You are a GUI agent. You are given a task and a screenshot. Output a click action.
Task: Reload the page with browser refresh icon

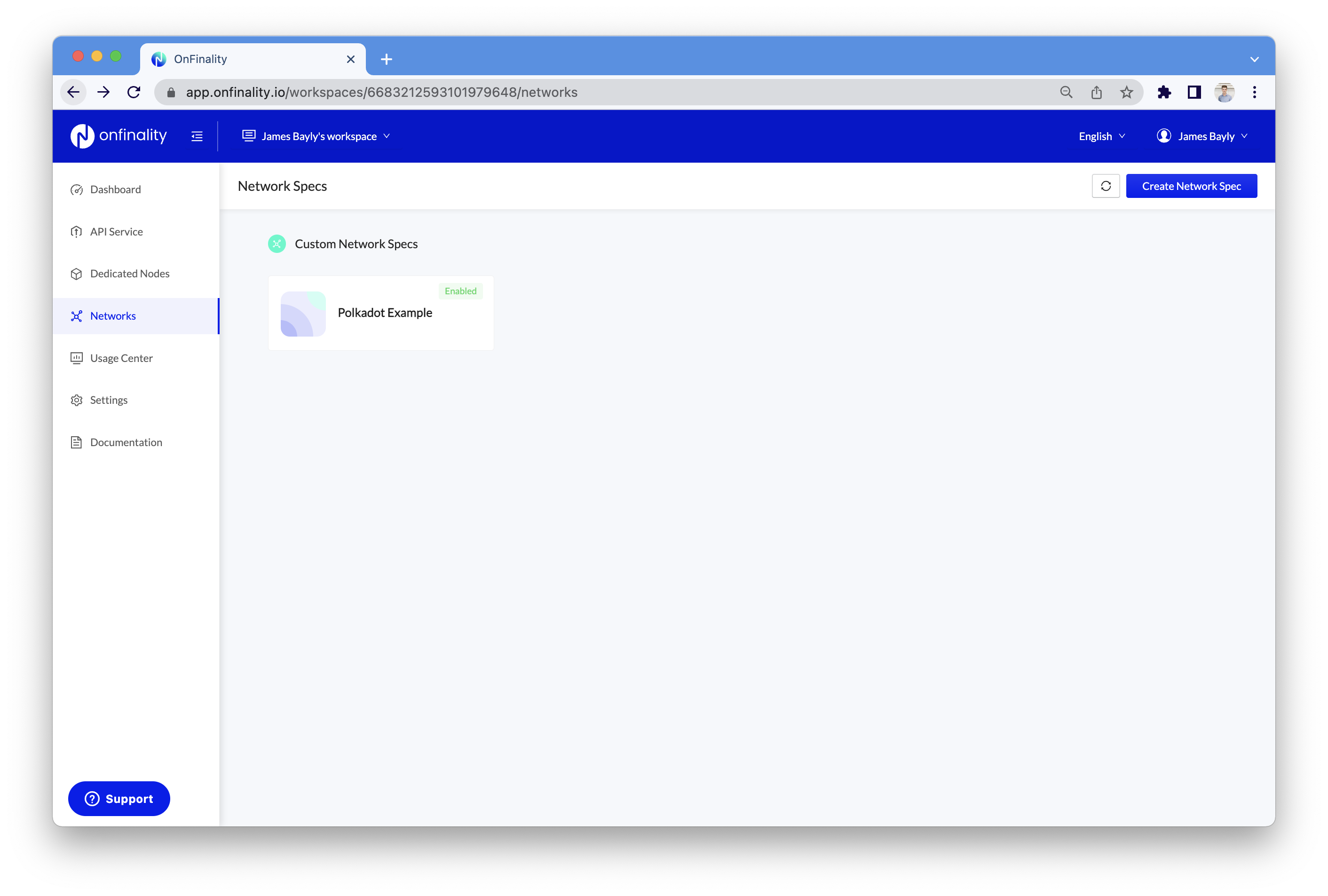[134, 92]
